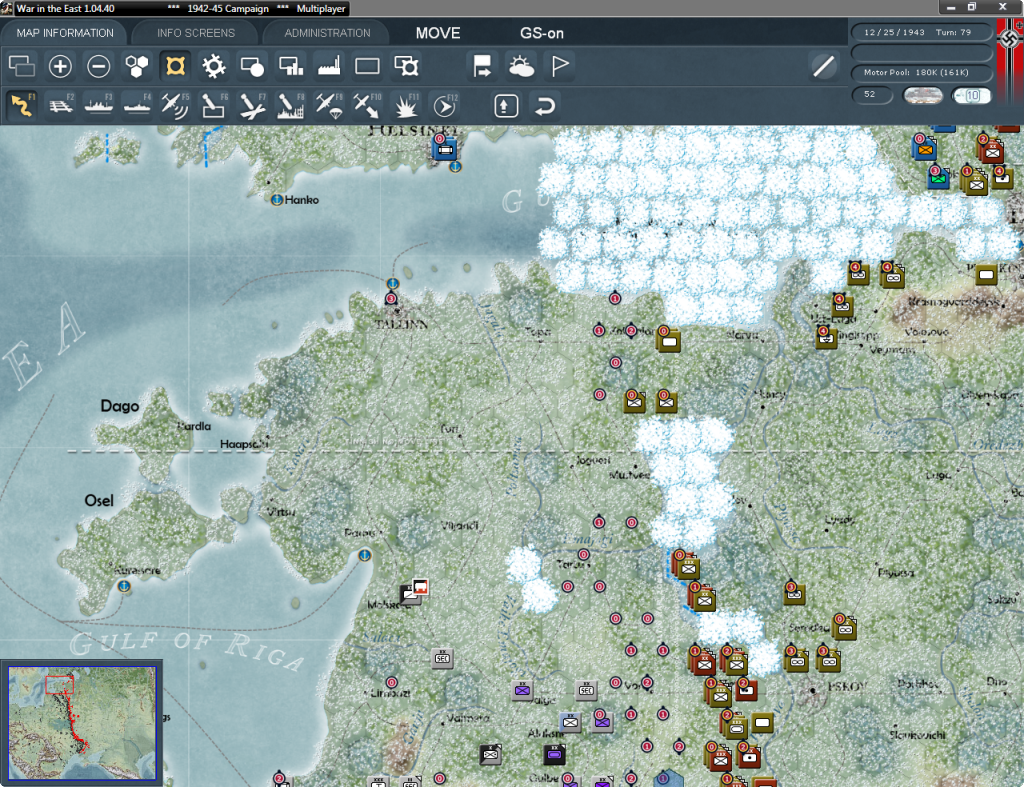Click the Hanko town label

pos(302,200)
